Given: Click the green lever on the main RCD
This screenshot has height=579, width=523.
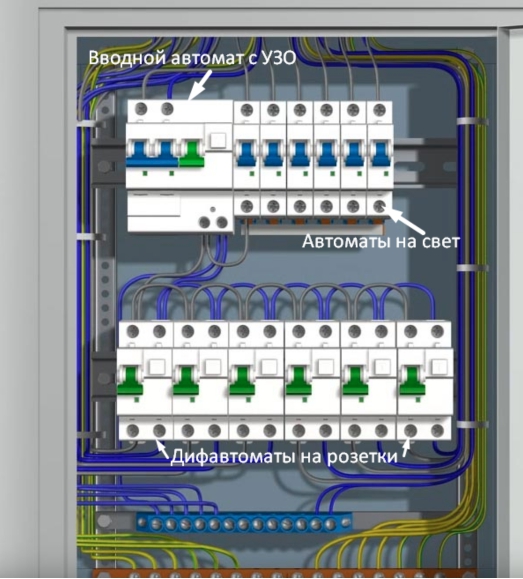Looking at the screenshot, I should 191,154.
